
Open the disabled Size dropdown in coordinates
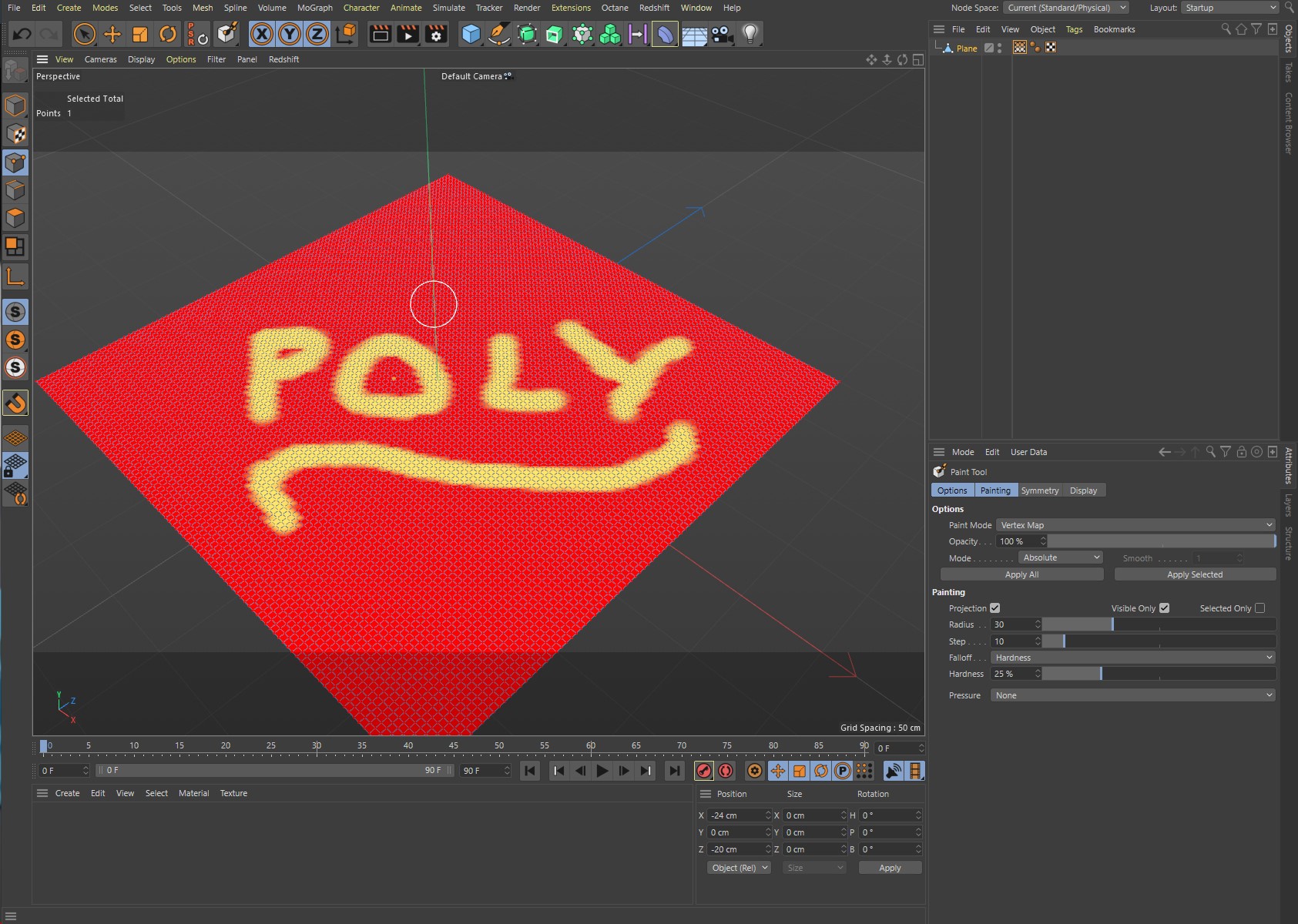pyautogui.click(x=815, y=868)
